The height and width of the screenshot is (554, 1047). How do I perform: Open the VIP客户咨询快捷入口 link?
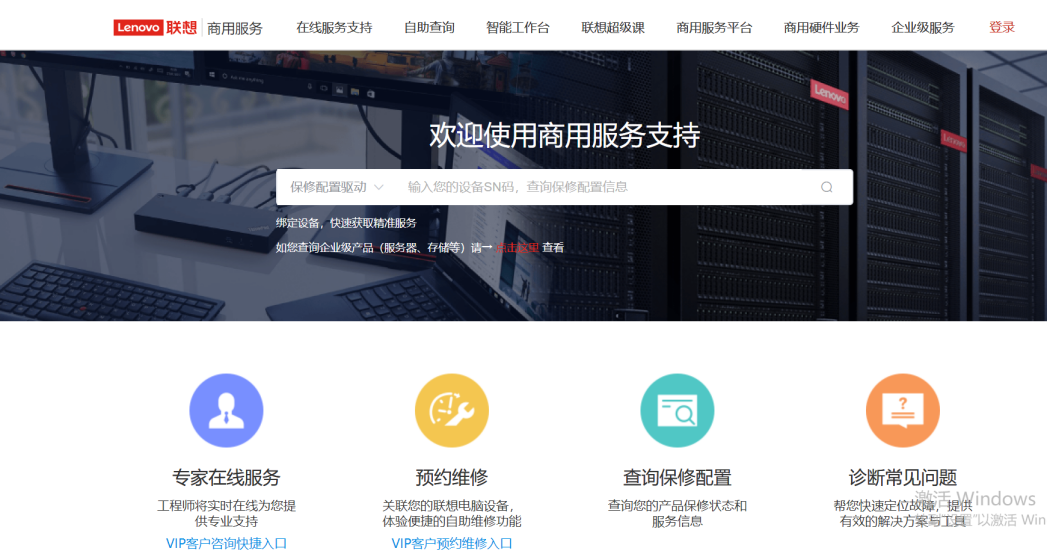(x=226, y=543)
